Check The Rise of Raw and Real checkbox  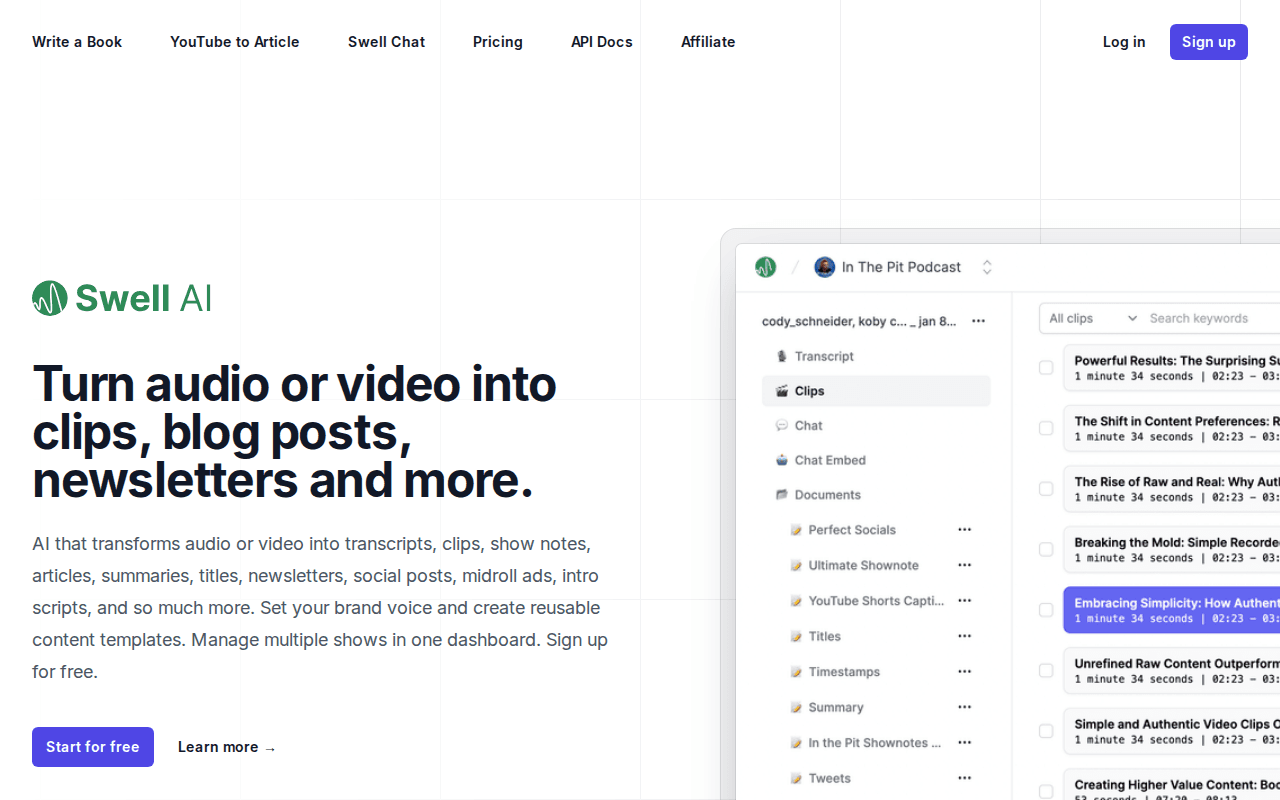pos(1046,489)
